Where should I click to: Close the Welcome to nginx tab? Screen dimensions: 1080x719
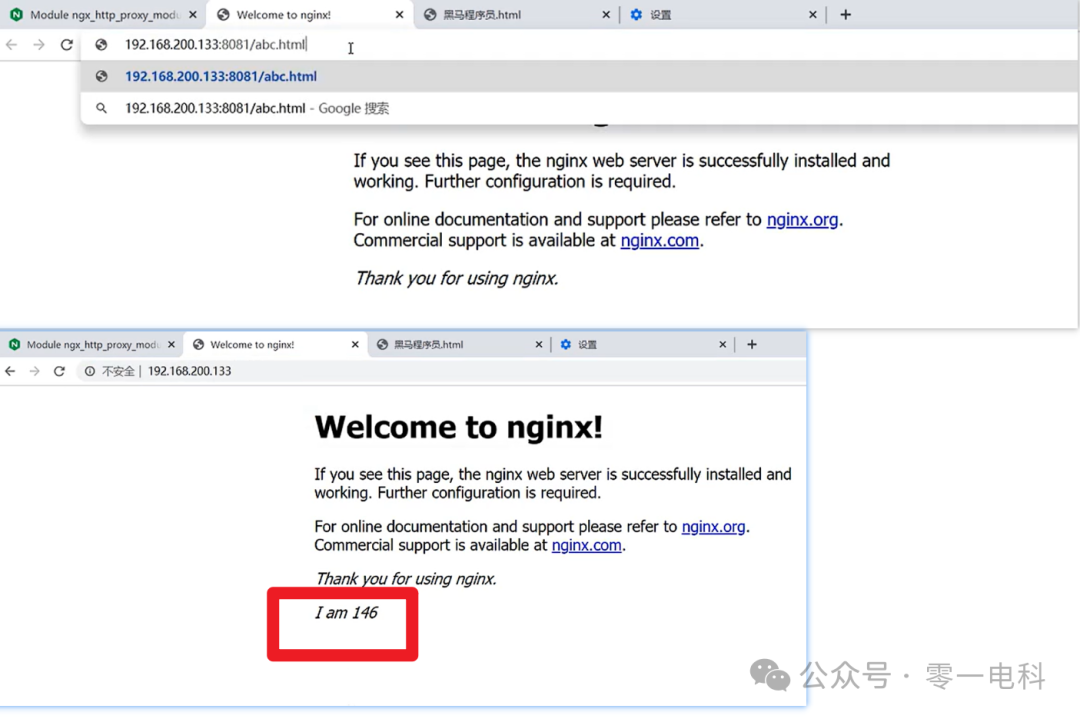399,15
